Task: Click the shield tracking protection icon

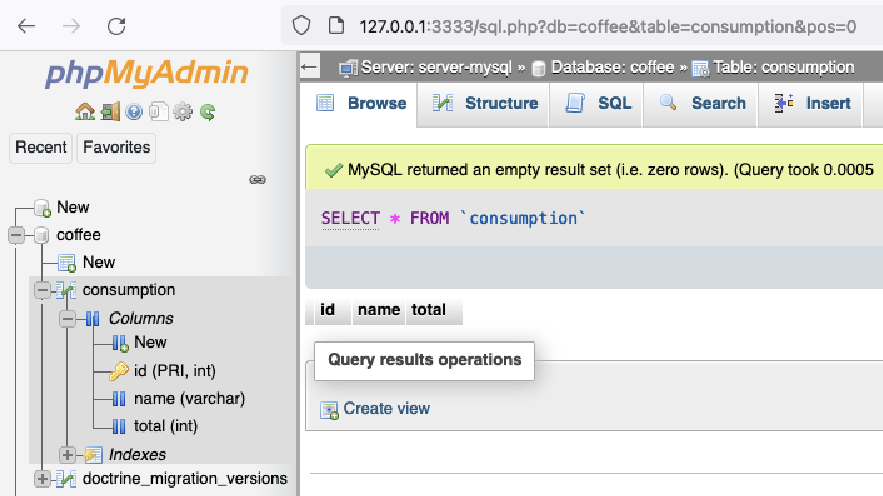Action: (301, 25)
